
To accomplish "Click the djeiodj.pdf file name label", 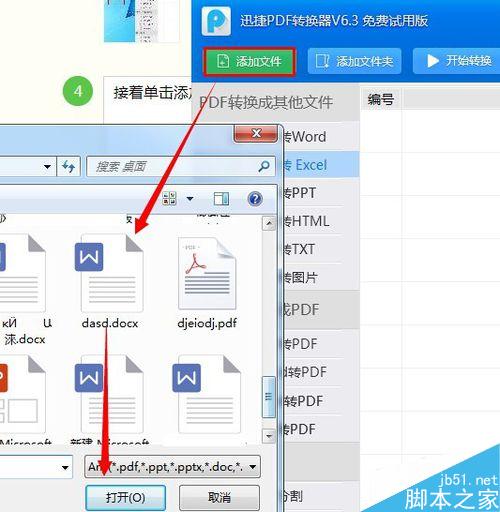I will click(207, 323).
